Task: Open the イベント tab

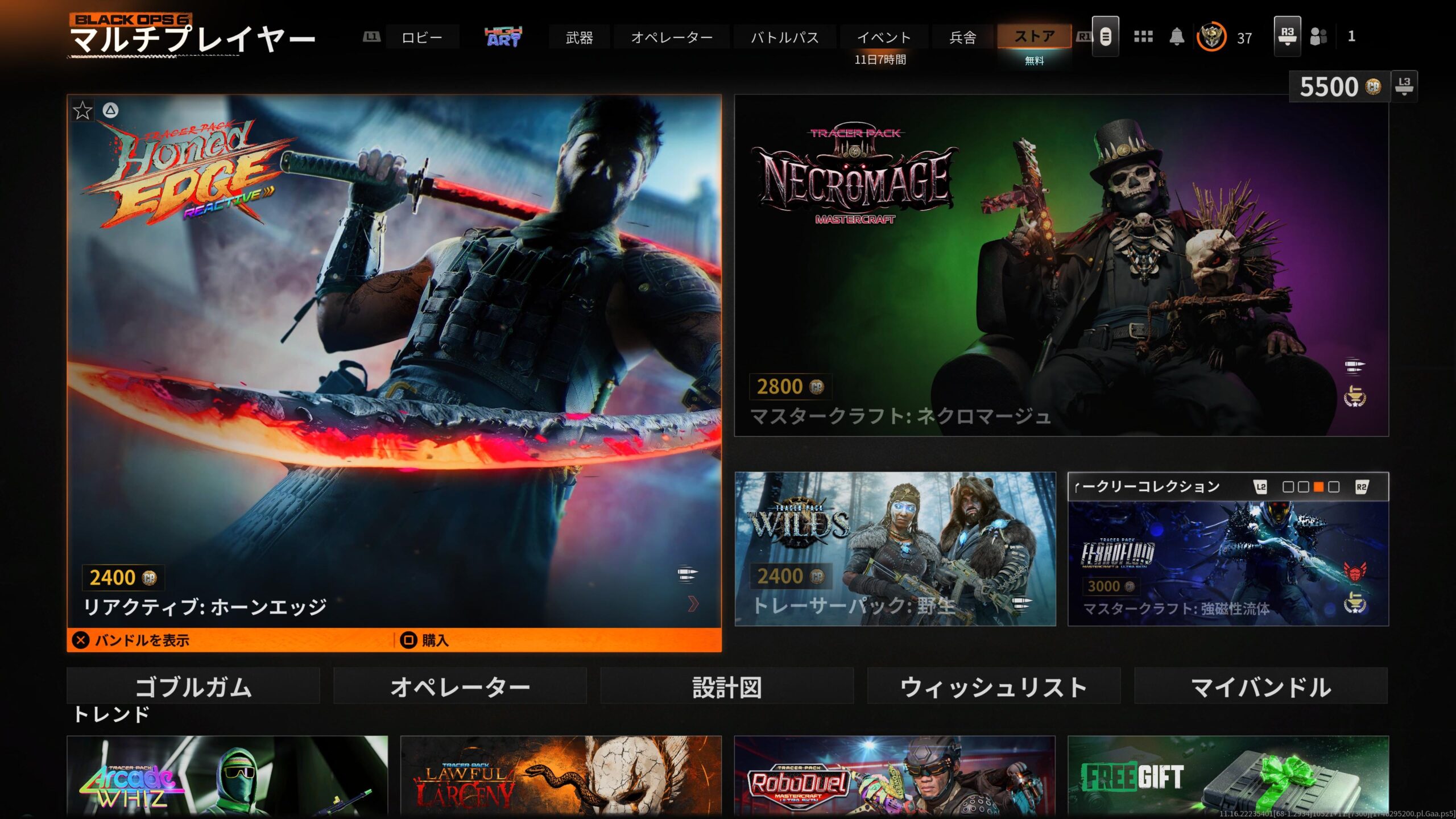Action: (x=884, y=38)
